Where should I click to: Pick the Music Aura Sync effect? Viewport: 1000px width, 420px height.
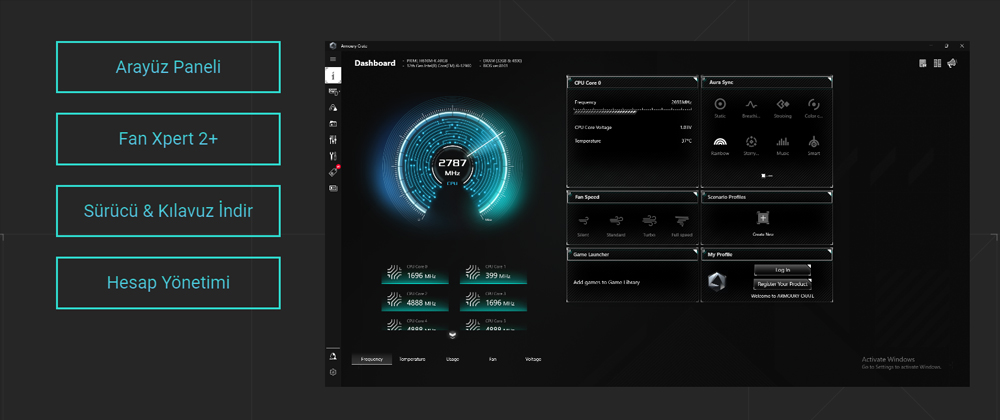[783, 143]
